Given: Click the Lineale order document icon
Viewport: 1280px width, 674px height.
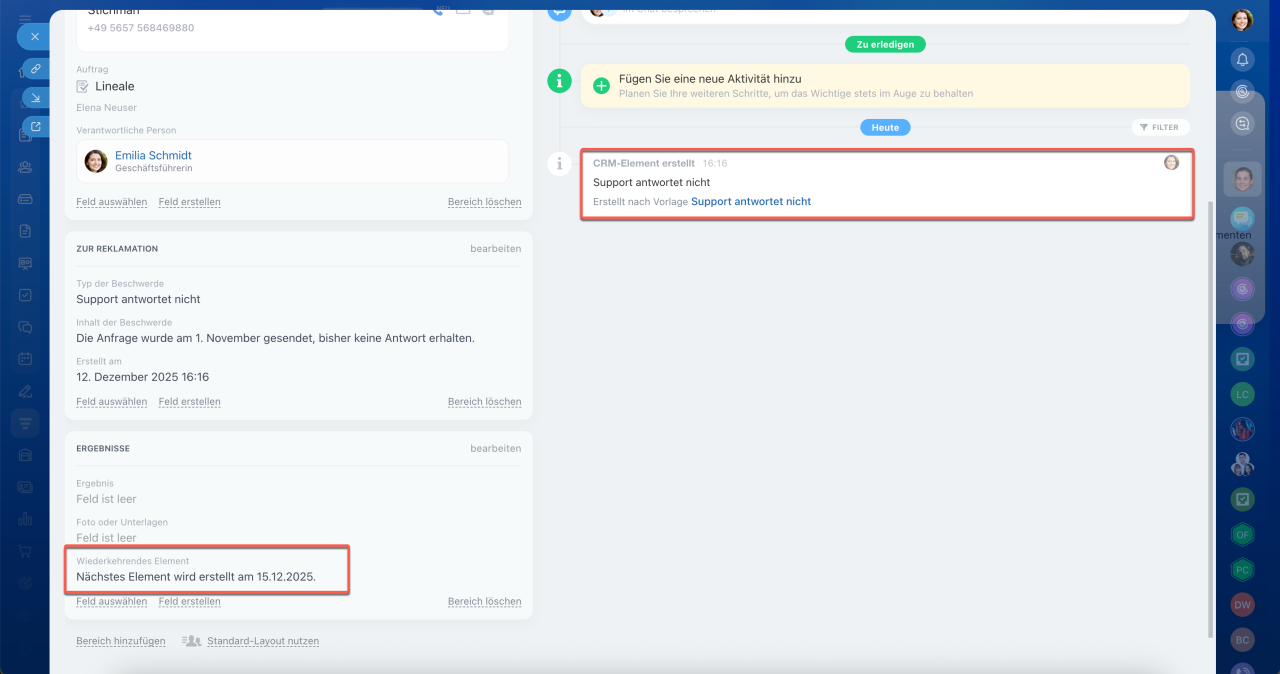Looking at the screenshot, I should pyautogui.click(x=83, y=87).
